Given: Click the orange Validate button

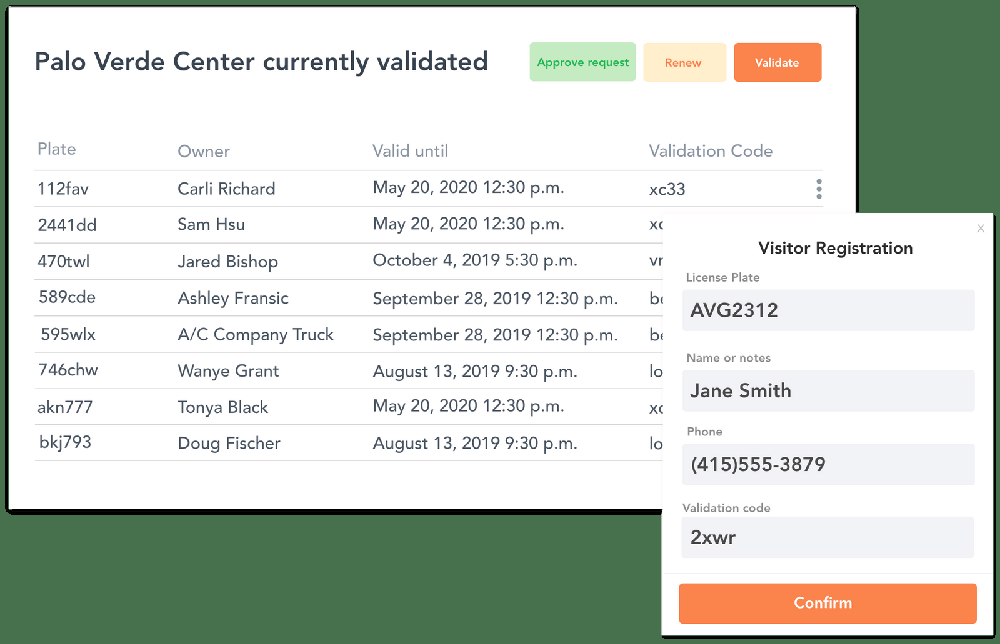Looking at the screenshot, I should click(777, 61).
